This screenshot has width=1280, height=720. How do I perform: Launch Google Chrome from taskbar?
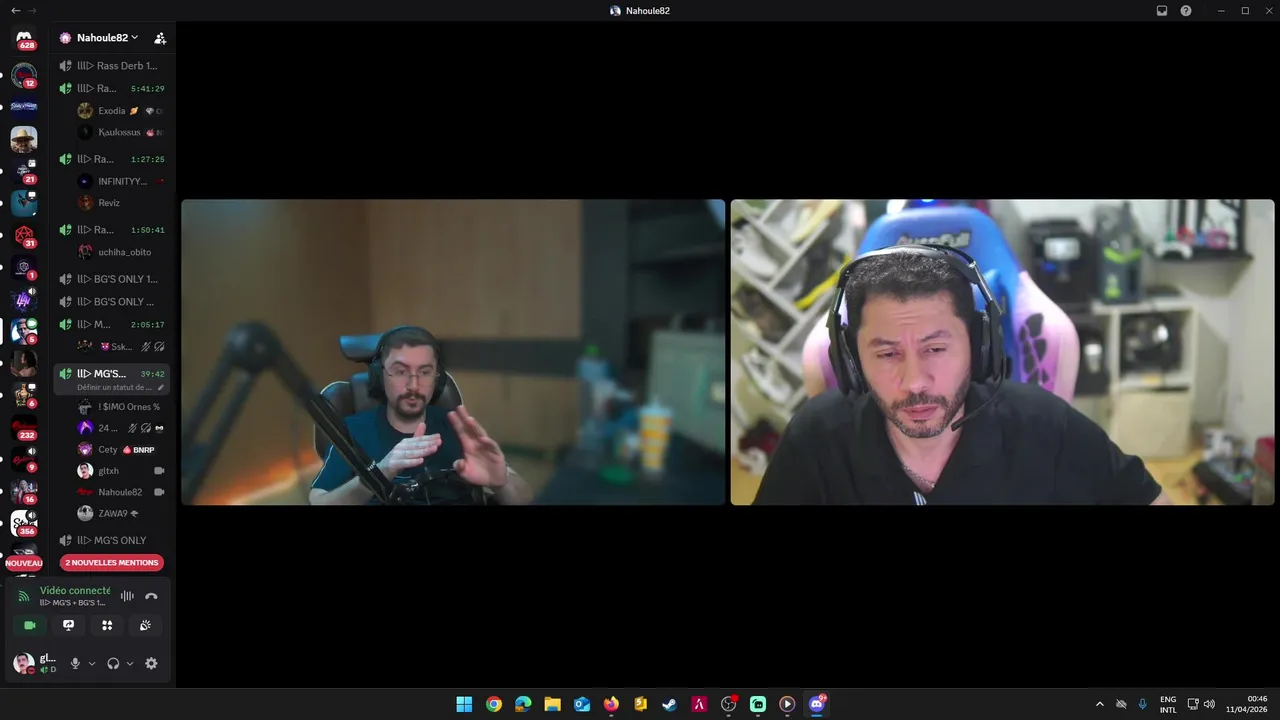[x=494, y=704]
